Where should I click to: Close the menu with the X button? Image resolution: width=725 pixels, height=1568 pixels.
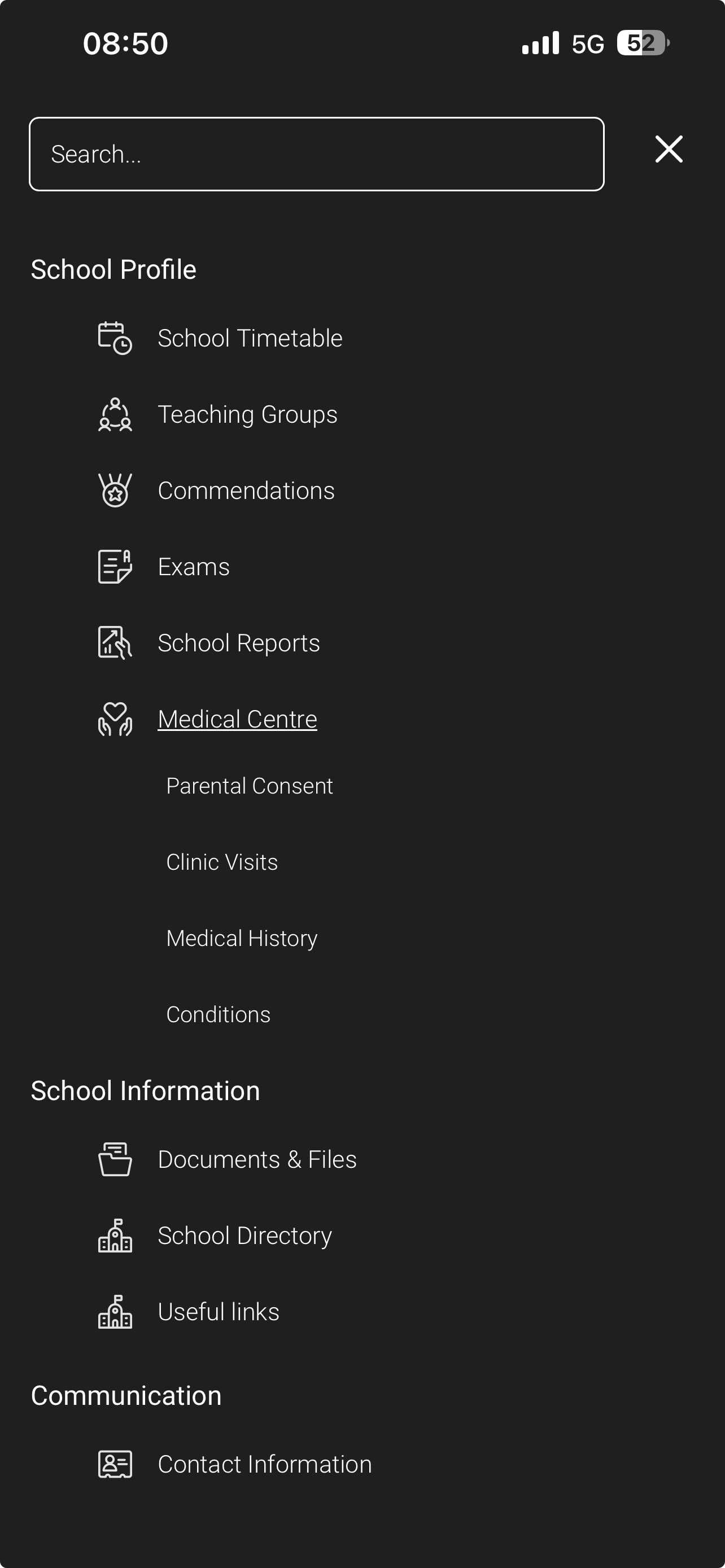point(669,149)
